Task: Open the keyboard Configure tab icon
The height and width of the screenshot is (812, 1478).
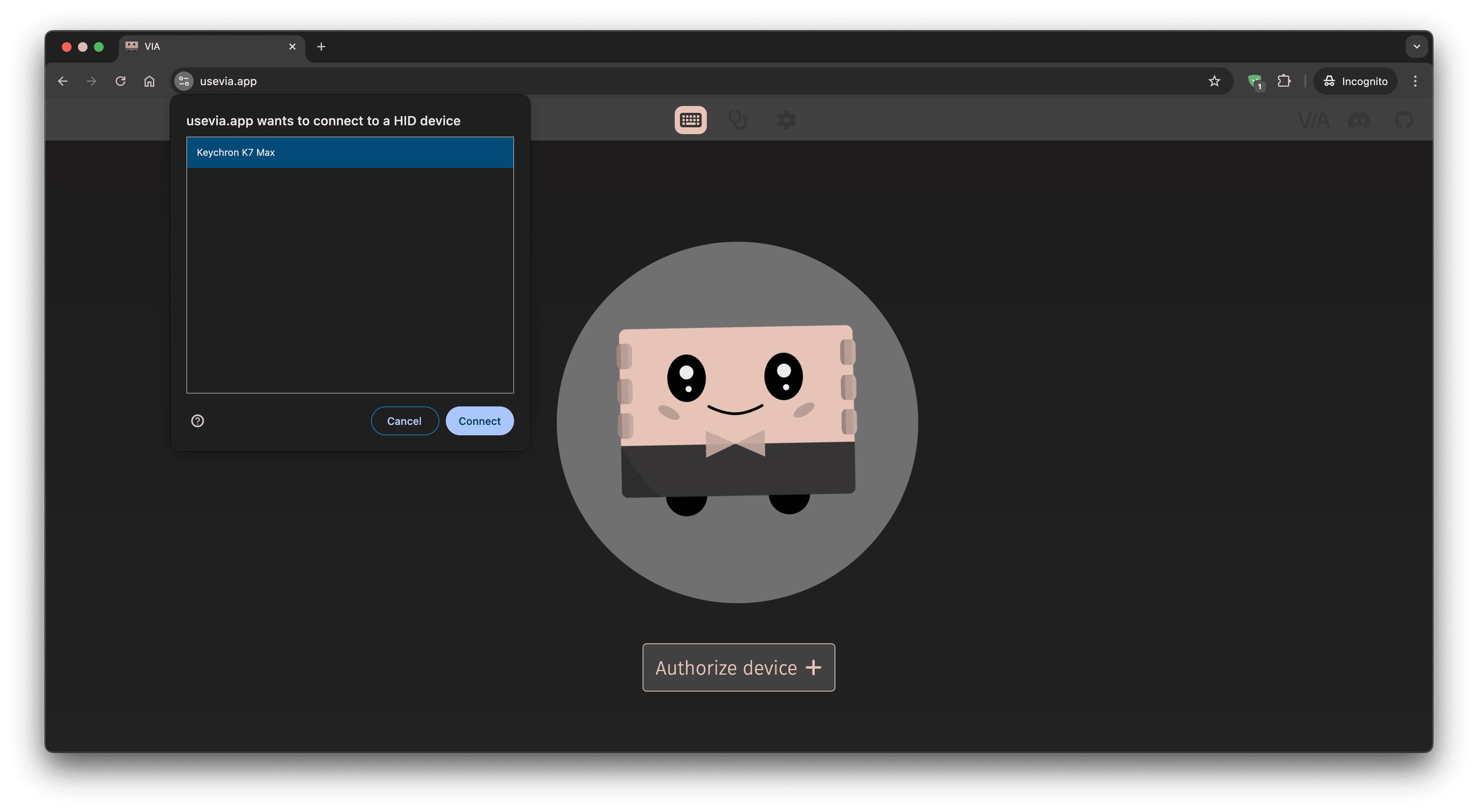Action: 690,120
